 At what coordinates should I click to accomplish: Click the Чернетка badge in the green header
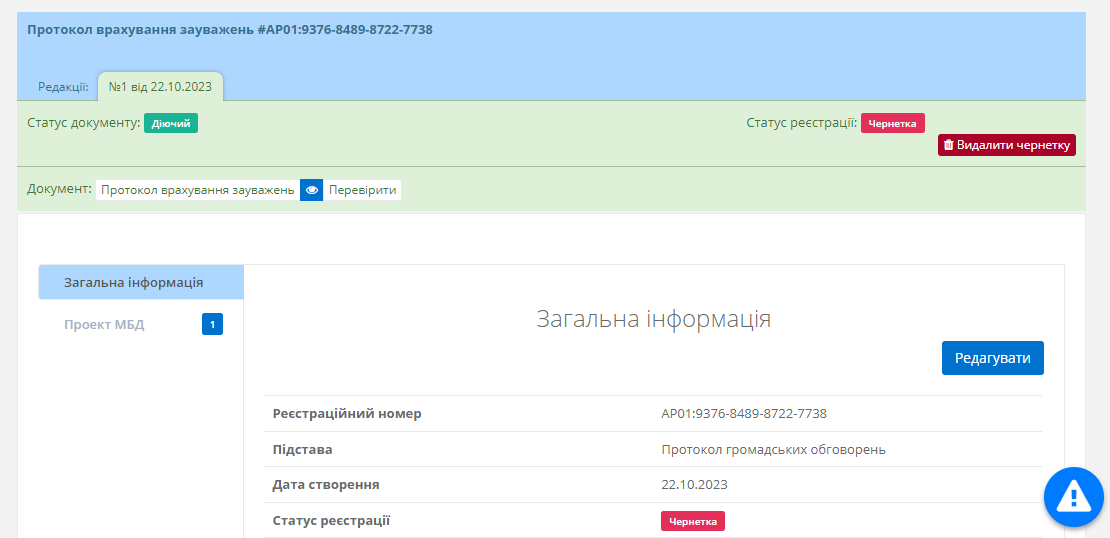[893, 123]
